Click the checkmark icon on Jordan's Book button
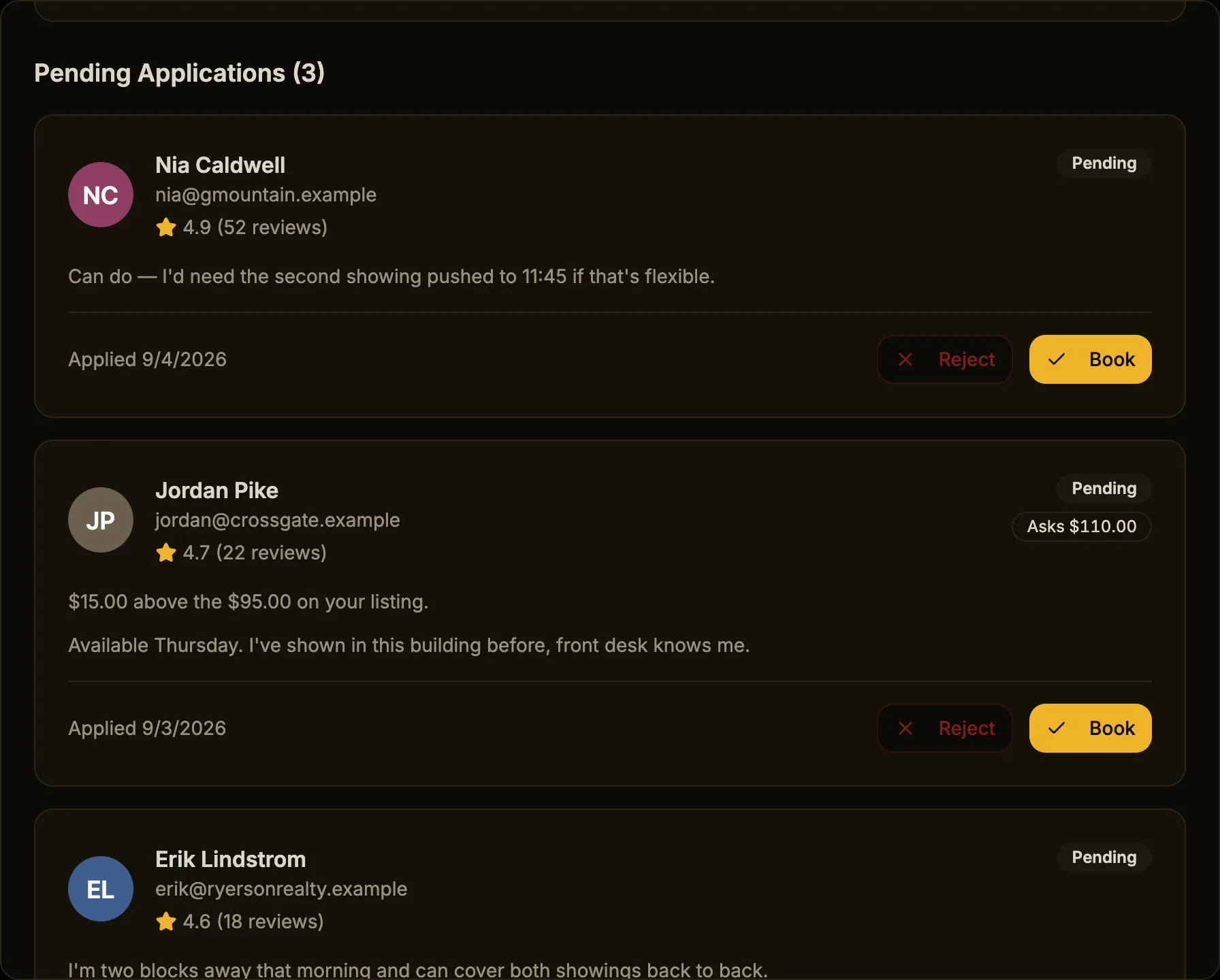This screenshot has height=980, width=1220. (x=1057, y=728)
